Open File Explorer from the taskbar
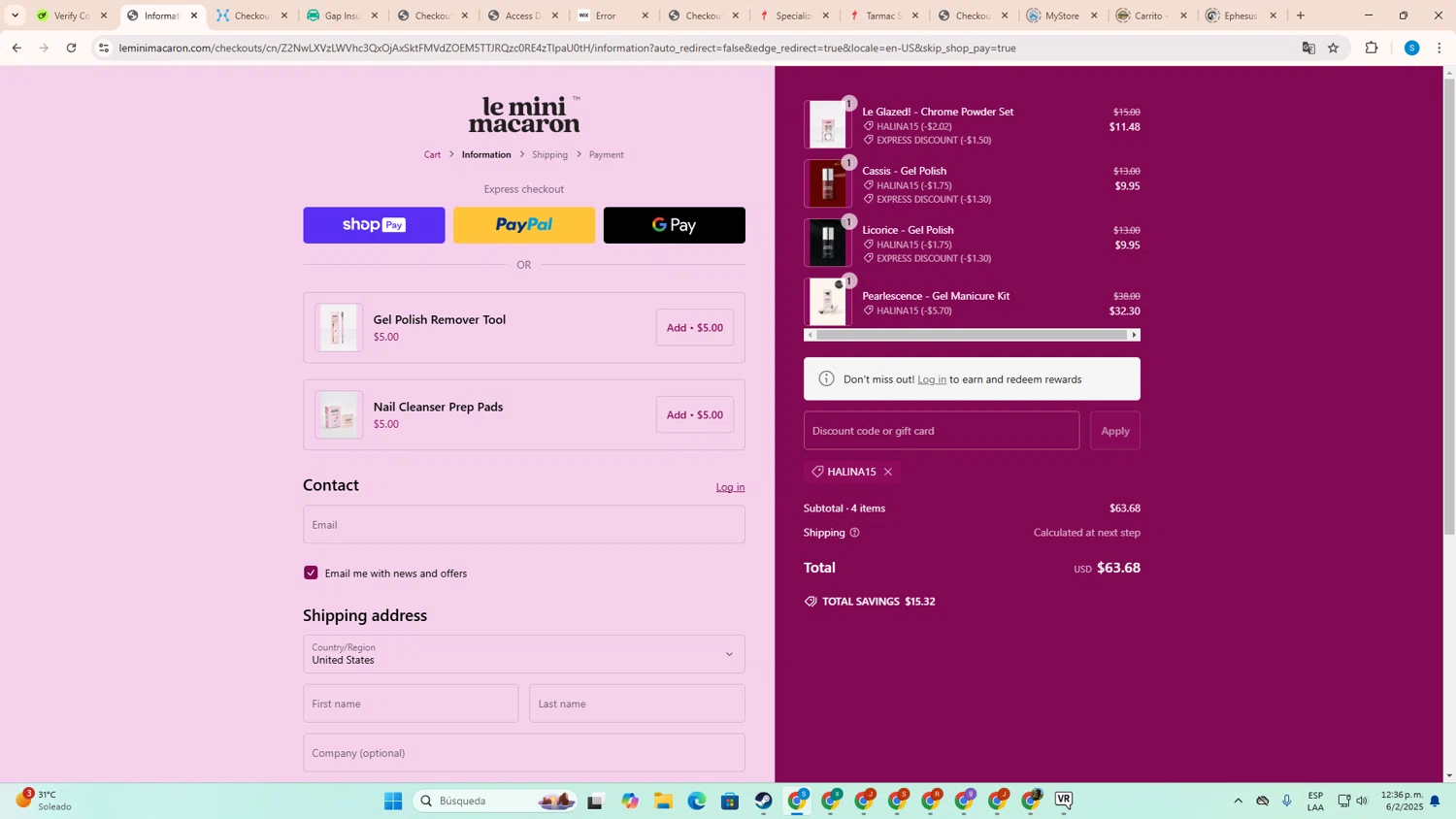Image resolution: width=1456 pixels, height=819 pixels. coord(663,801)
